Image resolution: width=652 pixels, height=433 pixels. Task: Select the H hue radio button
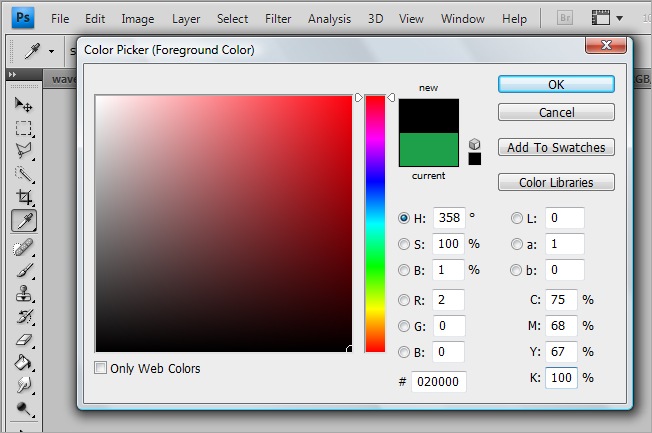coord(403,218)
